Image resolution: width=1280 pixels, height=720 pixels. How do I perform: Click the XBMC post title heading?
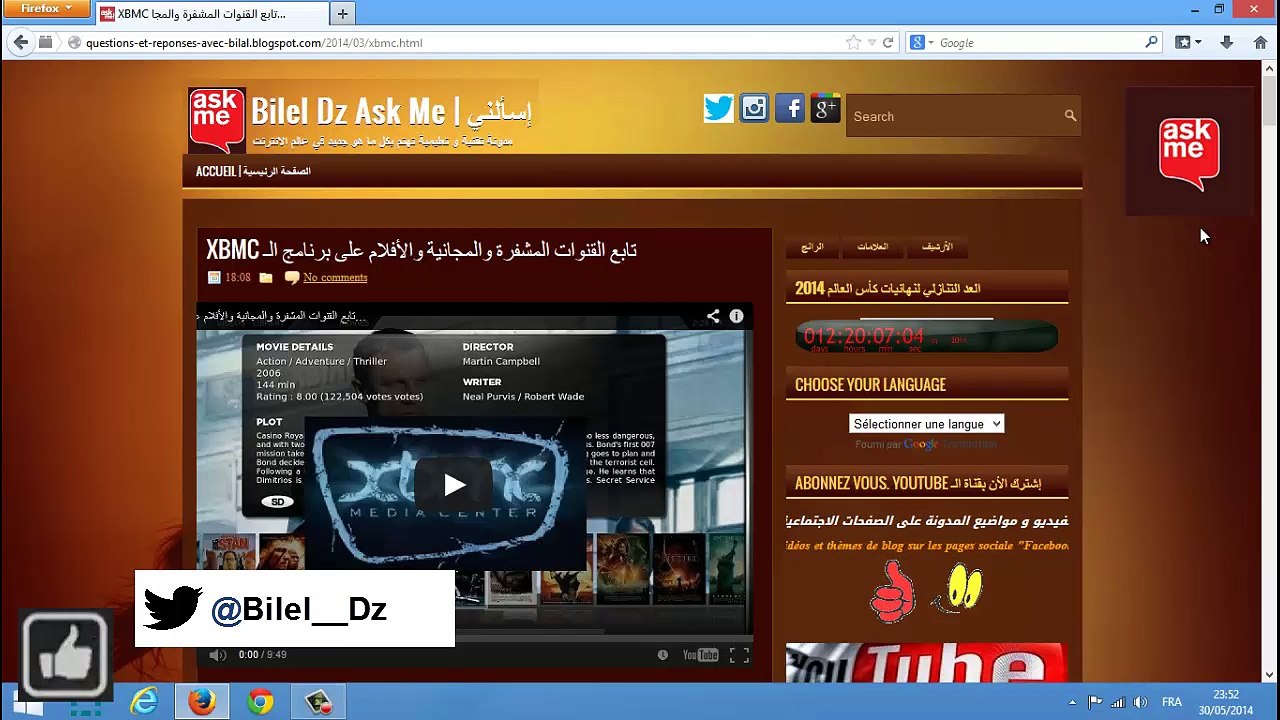coord(421,250)
